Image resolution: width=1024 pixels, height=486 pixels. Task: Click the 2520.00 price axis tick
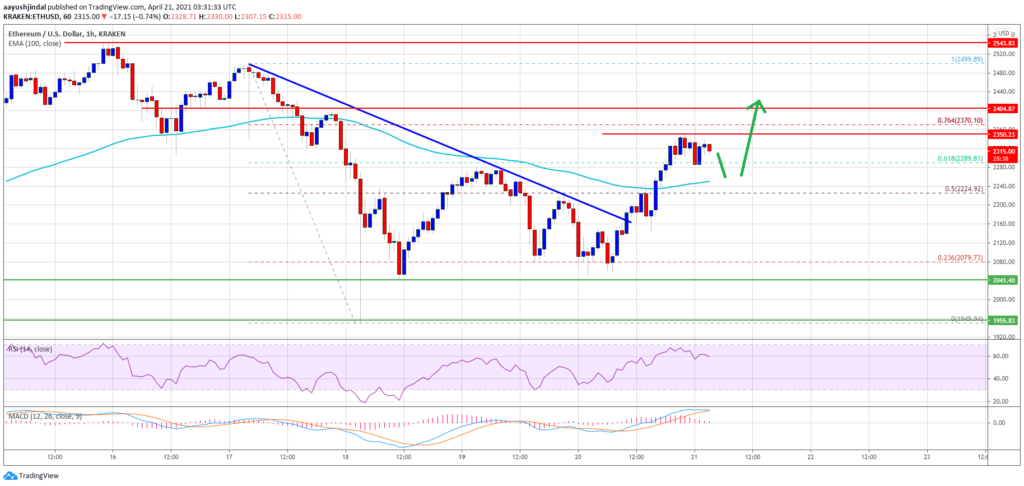point(1004,54)
